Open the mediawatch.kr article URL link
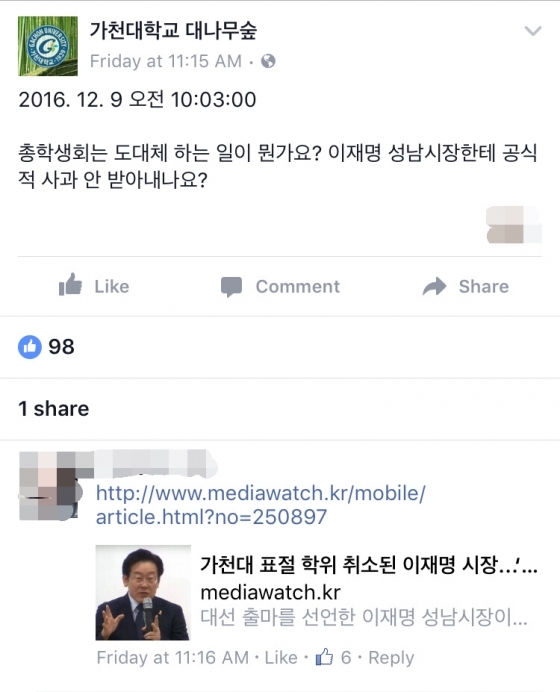The width and height of the screenshot is (560, 692). (x=260, y=505)
